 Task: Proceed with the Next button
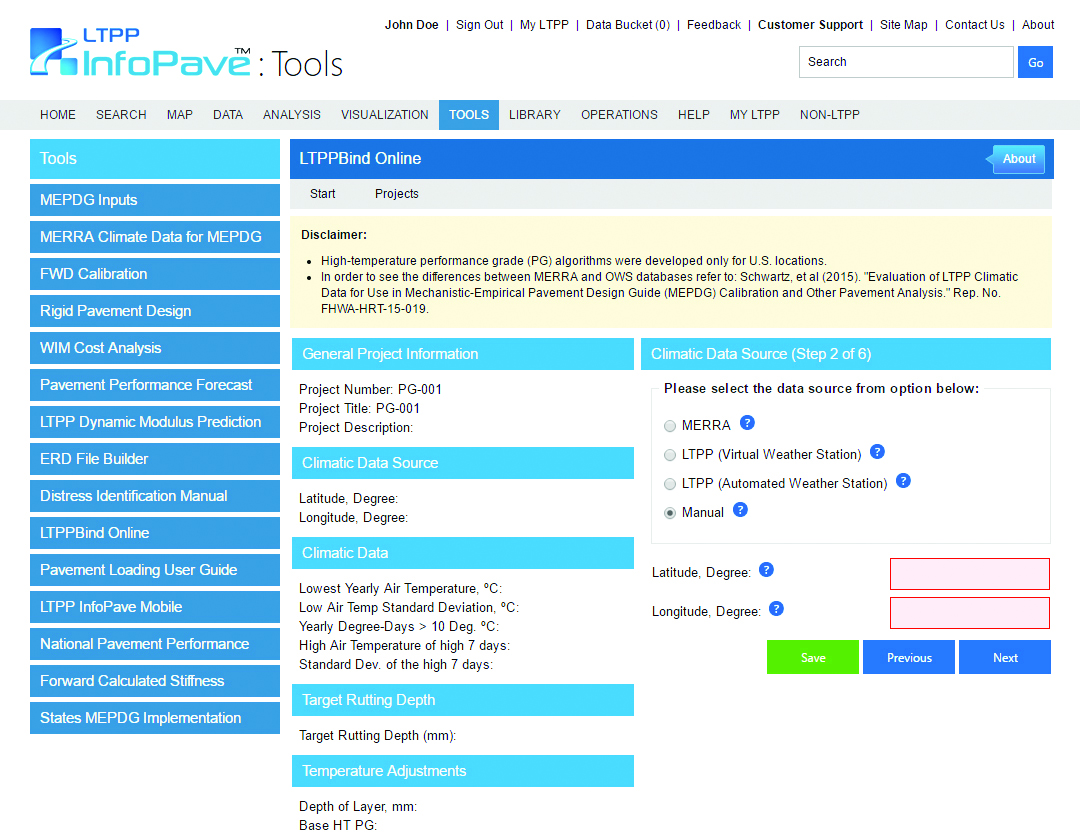(1005, 657)
